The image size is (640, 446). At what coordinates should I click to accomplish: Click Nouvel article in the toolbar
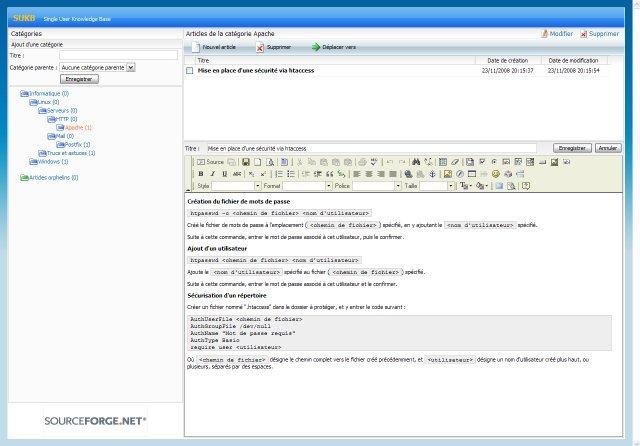(x=214, y=47)
